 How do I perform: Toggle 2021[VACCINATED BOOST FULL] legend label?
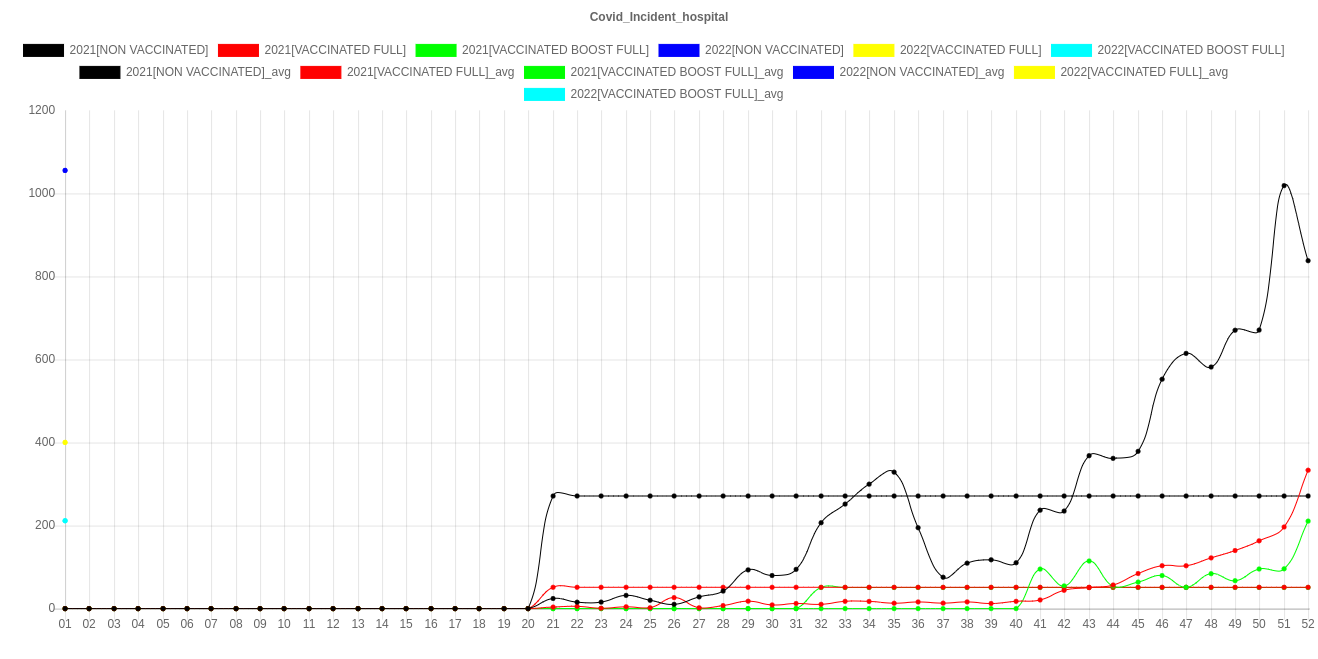click(x=555, y=50)
